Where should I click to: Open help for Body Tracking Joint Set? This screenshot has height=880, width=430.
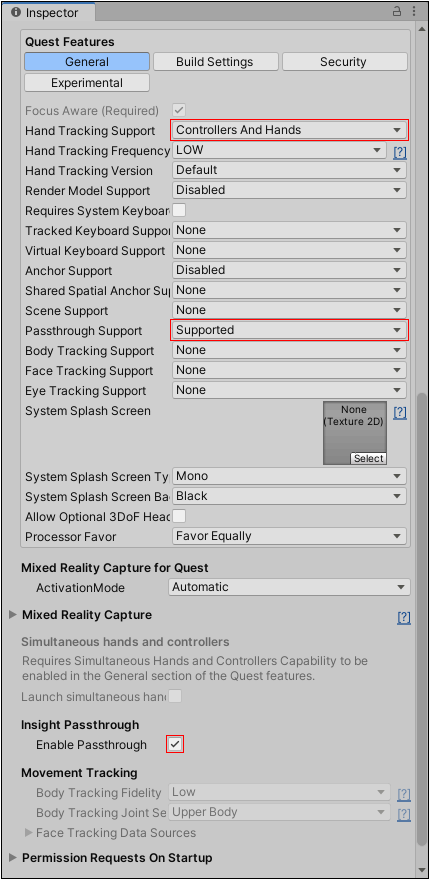[x=404, y=814]
